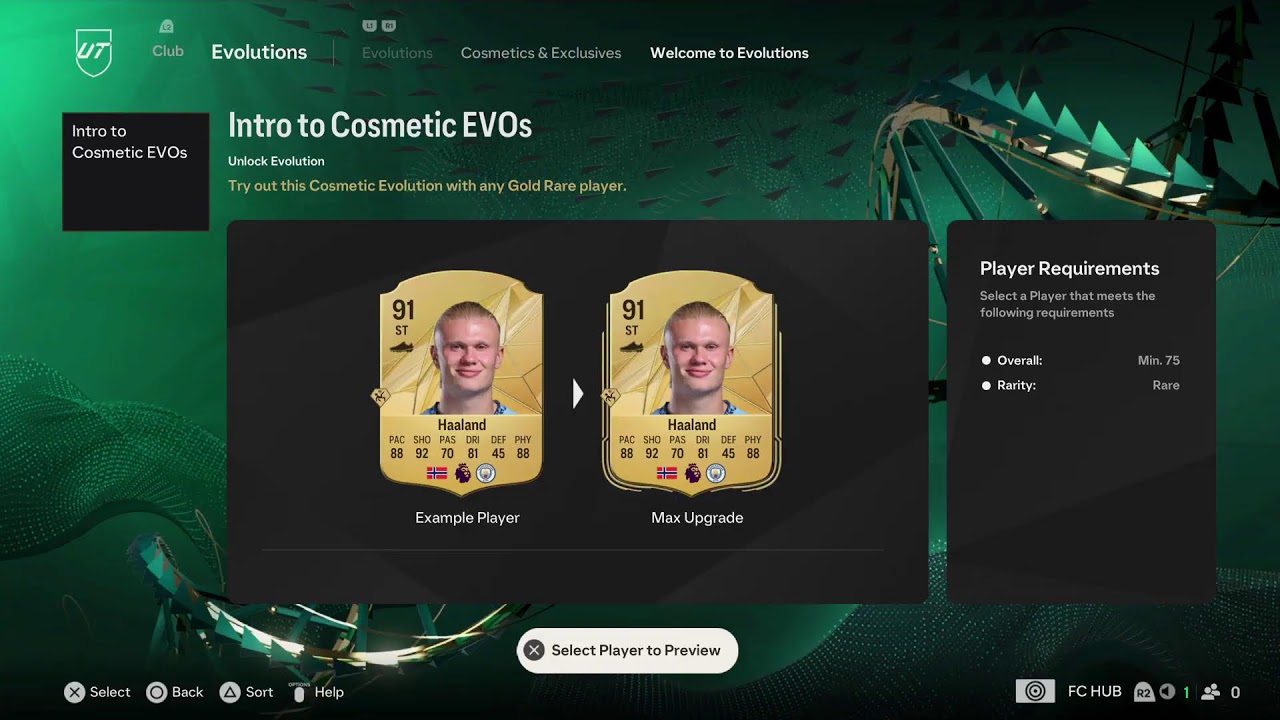The width and height of the screenshot is (1280, 720).
Task: Click the circle Back button icon
Action: (x=156, y=692)
